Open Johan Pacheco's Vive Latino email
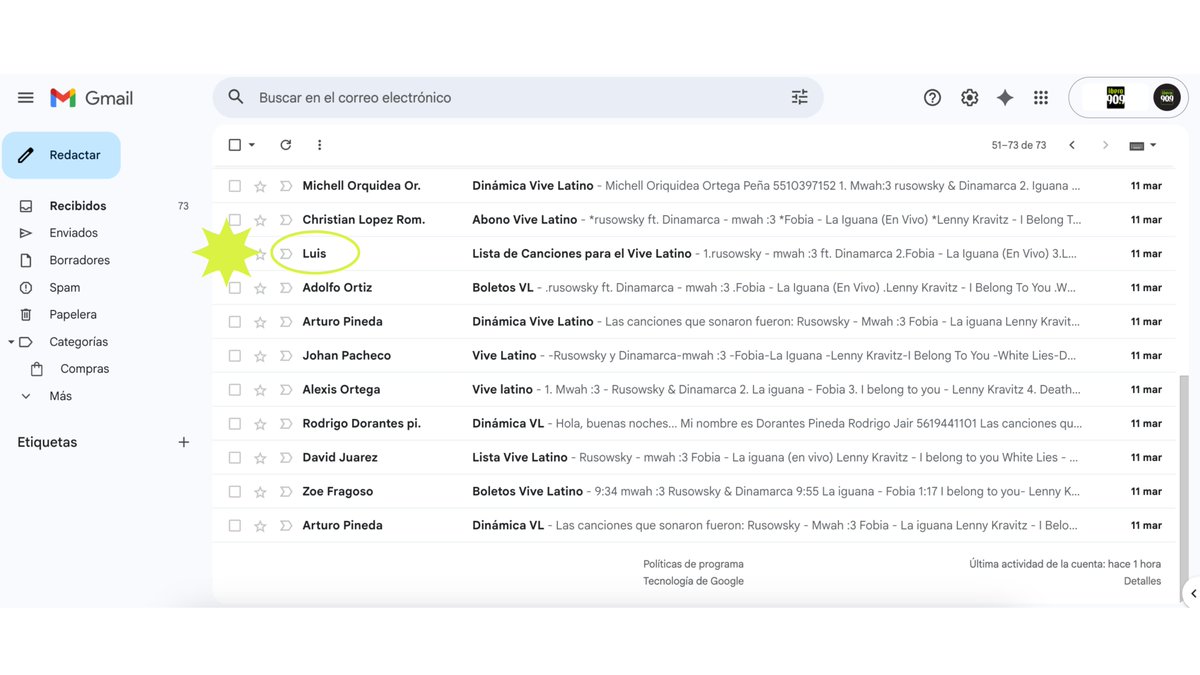 pos(694,356)
